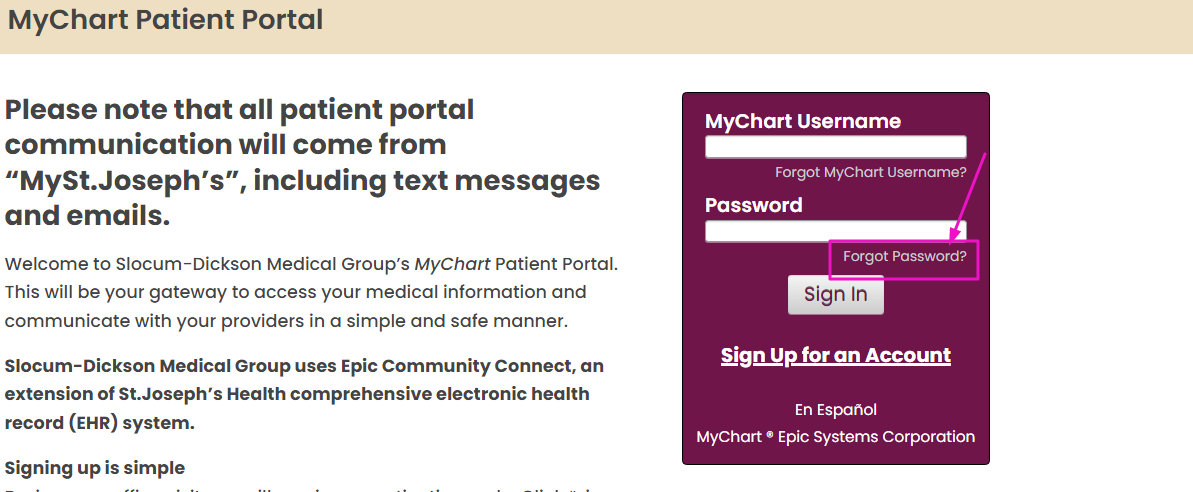Click the registered trademark symbol after MyChart
The image size is (1193, 492).
click(769, 434)
